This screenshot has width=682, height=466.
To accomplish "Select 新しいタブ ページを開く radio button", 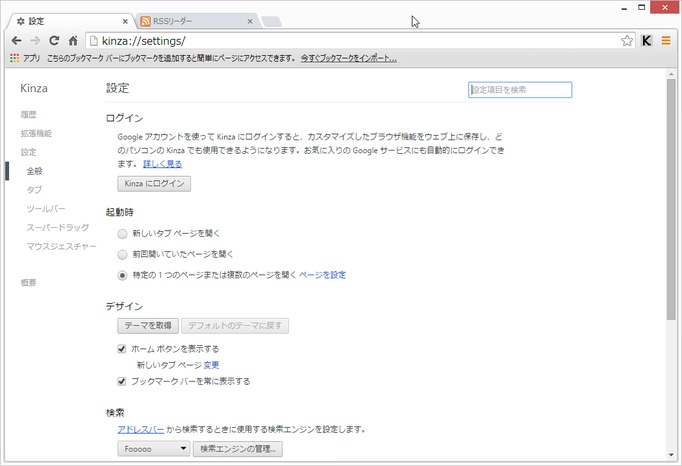I will pos(122,234).
